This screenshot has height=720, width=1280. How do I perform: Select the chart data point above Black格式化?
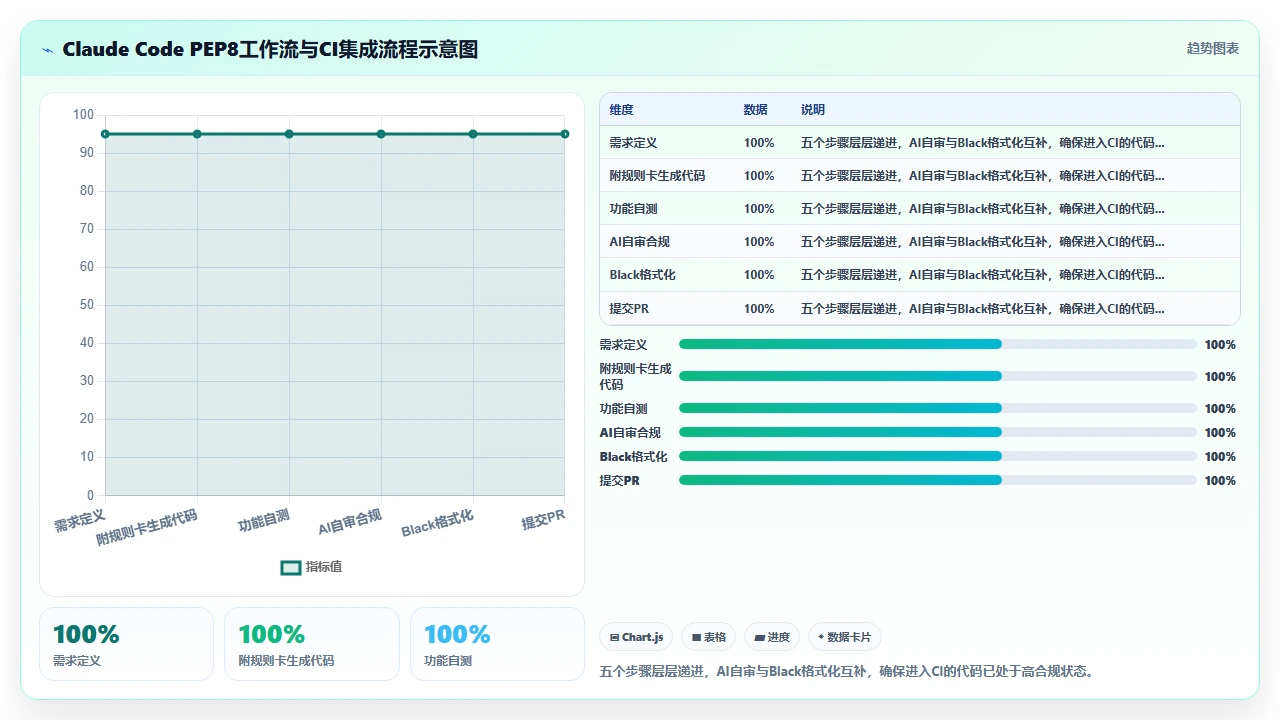click(x=473, y=134)
